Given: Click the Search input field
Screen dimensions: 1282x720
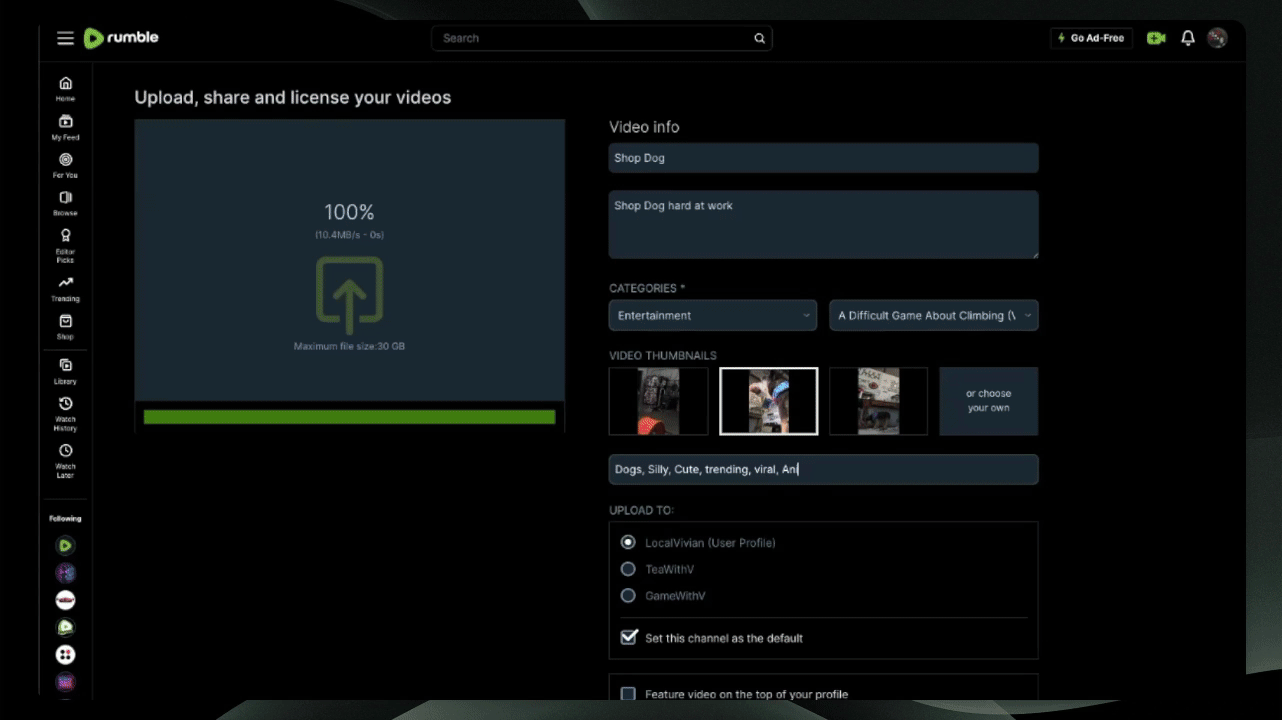Looking at the screenshot, I should 602,38.
